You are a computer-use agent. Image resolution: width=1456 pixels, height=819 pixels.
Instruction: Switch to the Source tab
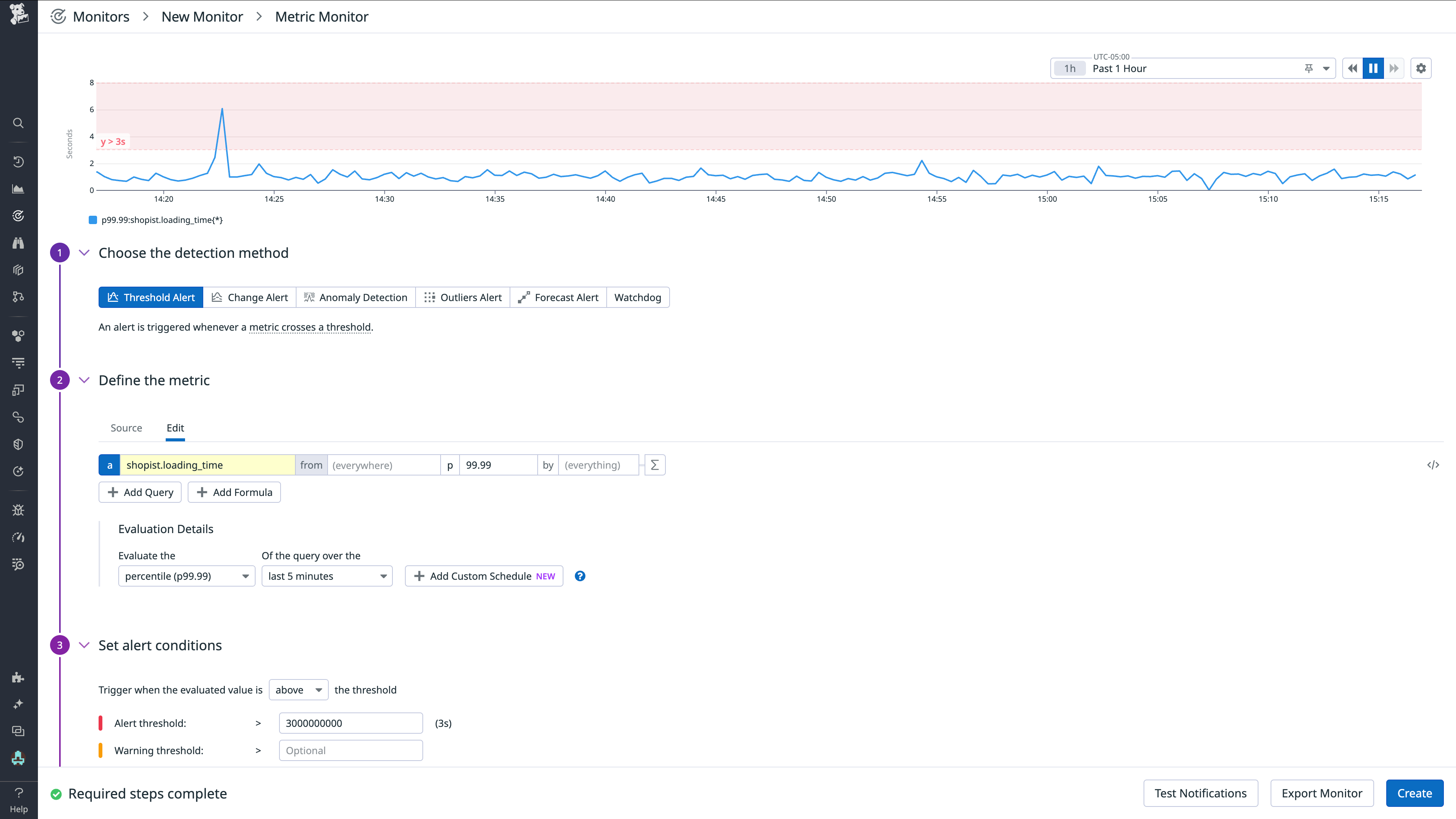tap(126, 428)
